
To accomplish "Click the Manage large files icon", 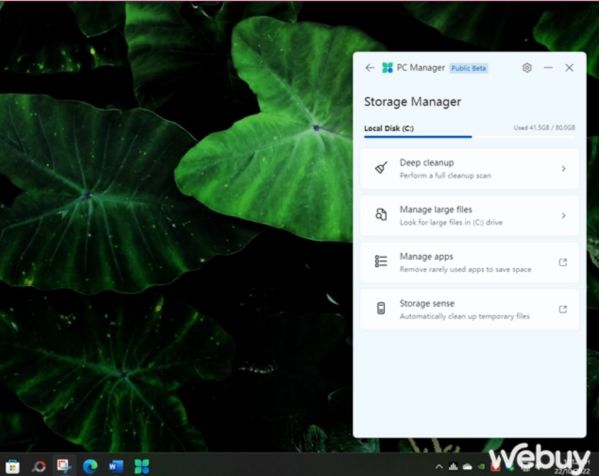I will pos(381,215).
